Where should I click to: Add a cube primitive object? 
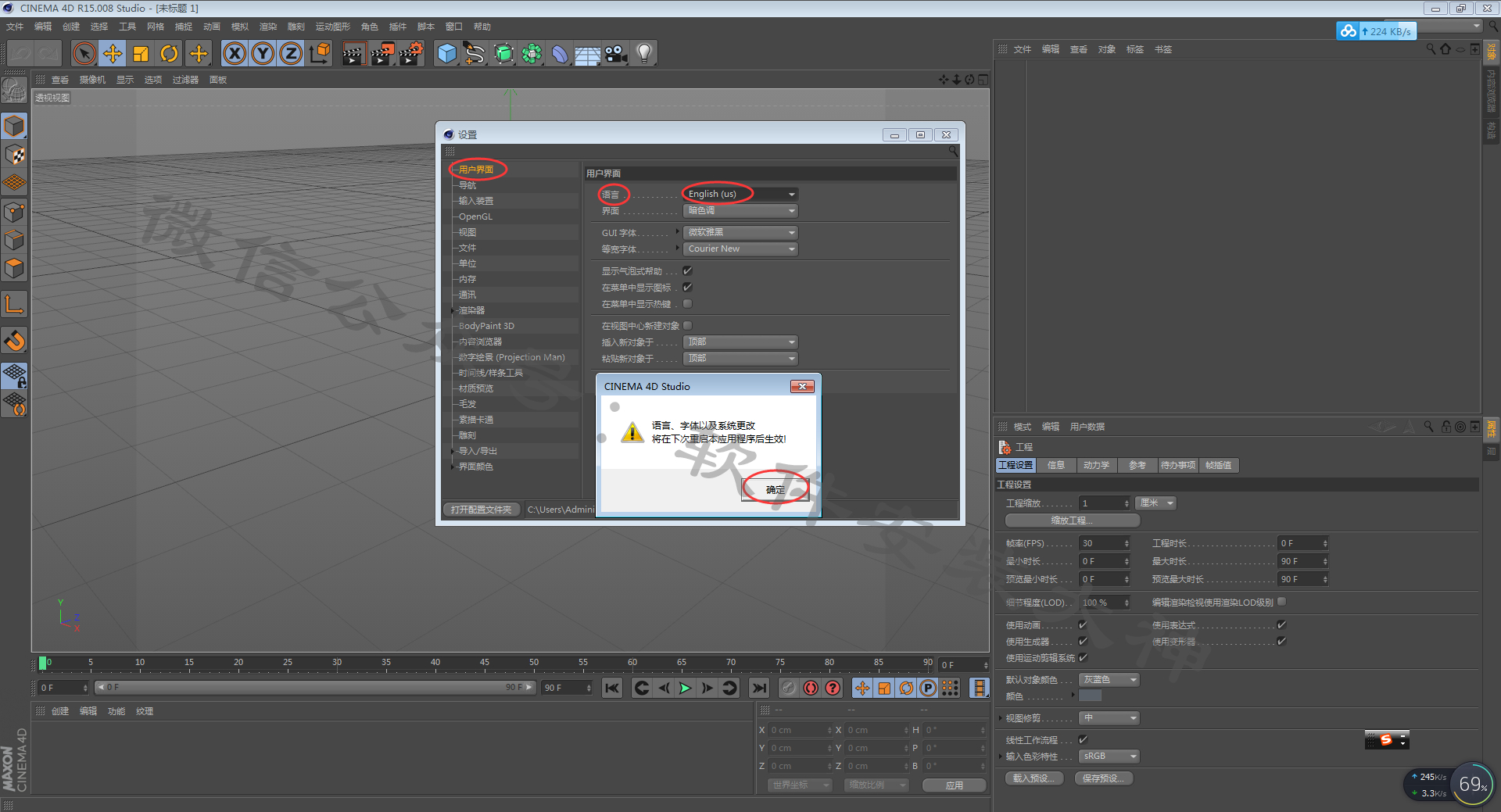tap(446, 54)
